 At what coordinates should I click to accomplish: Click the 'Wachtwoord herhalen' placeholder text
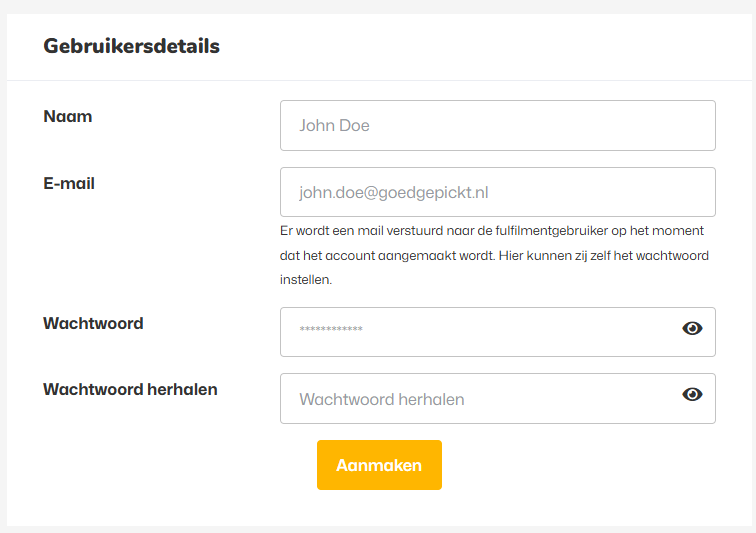381,399
